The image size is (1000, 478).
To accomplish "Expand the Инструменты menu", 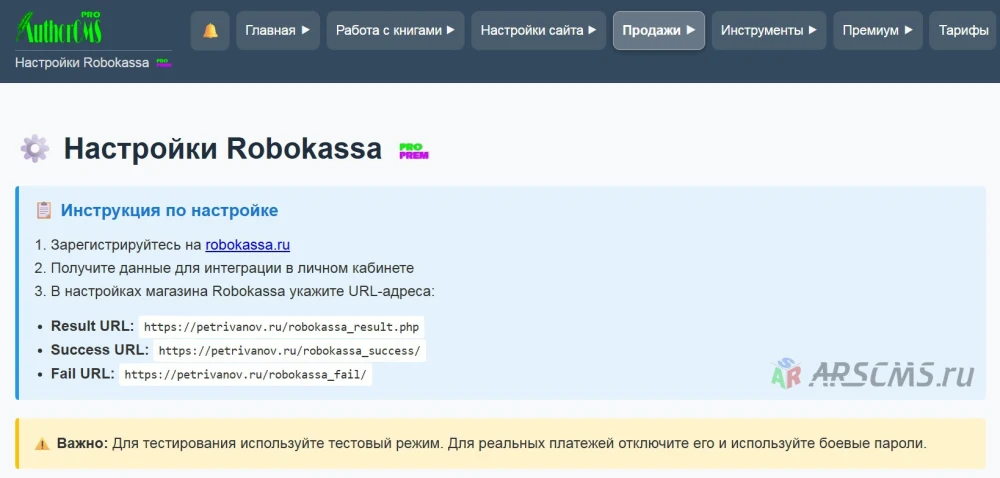I will coord(768,31).
